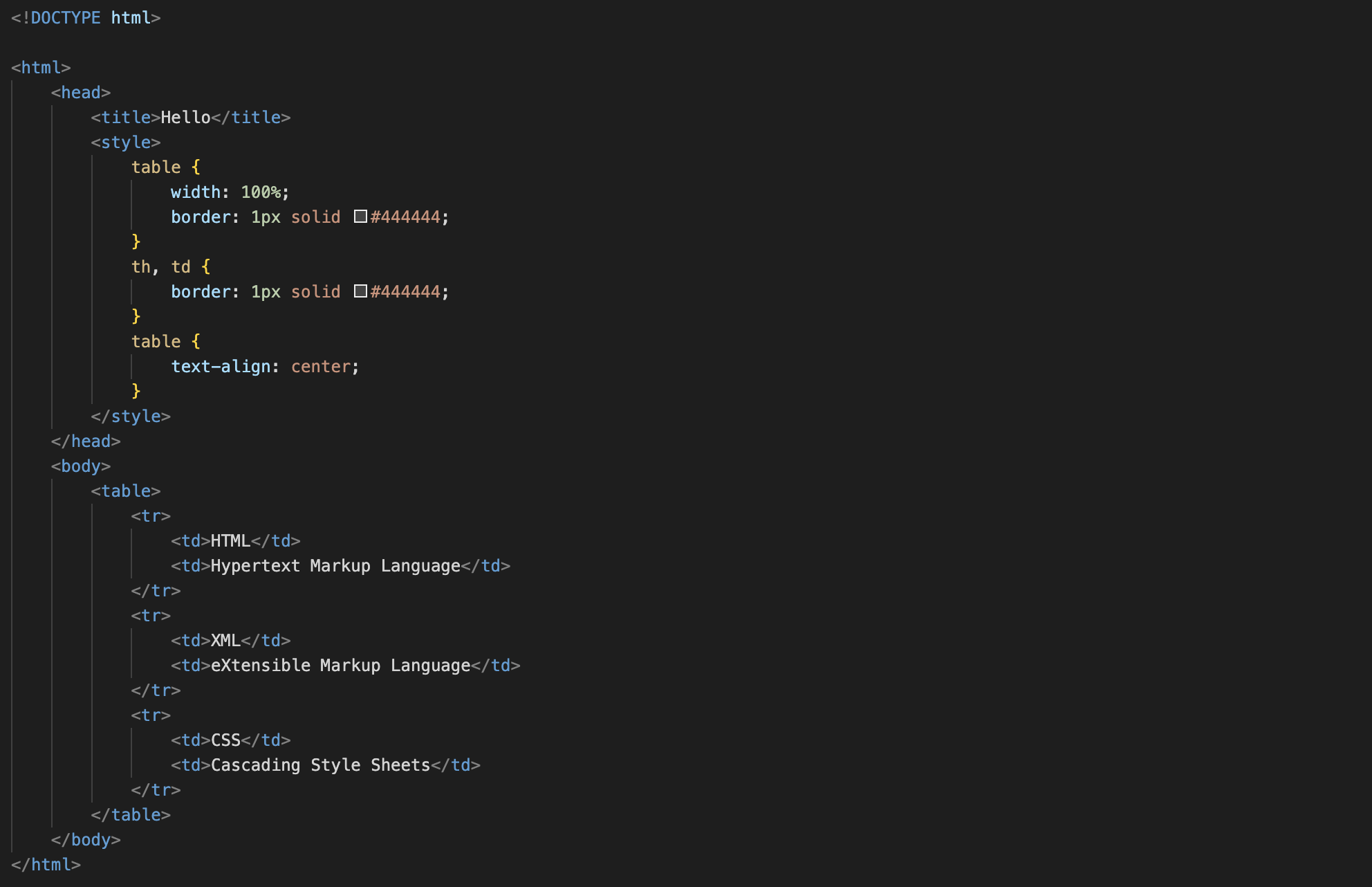
Task: Place cursor in the Hello title text
Action: [185, 118]
